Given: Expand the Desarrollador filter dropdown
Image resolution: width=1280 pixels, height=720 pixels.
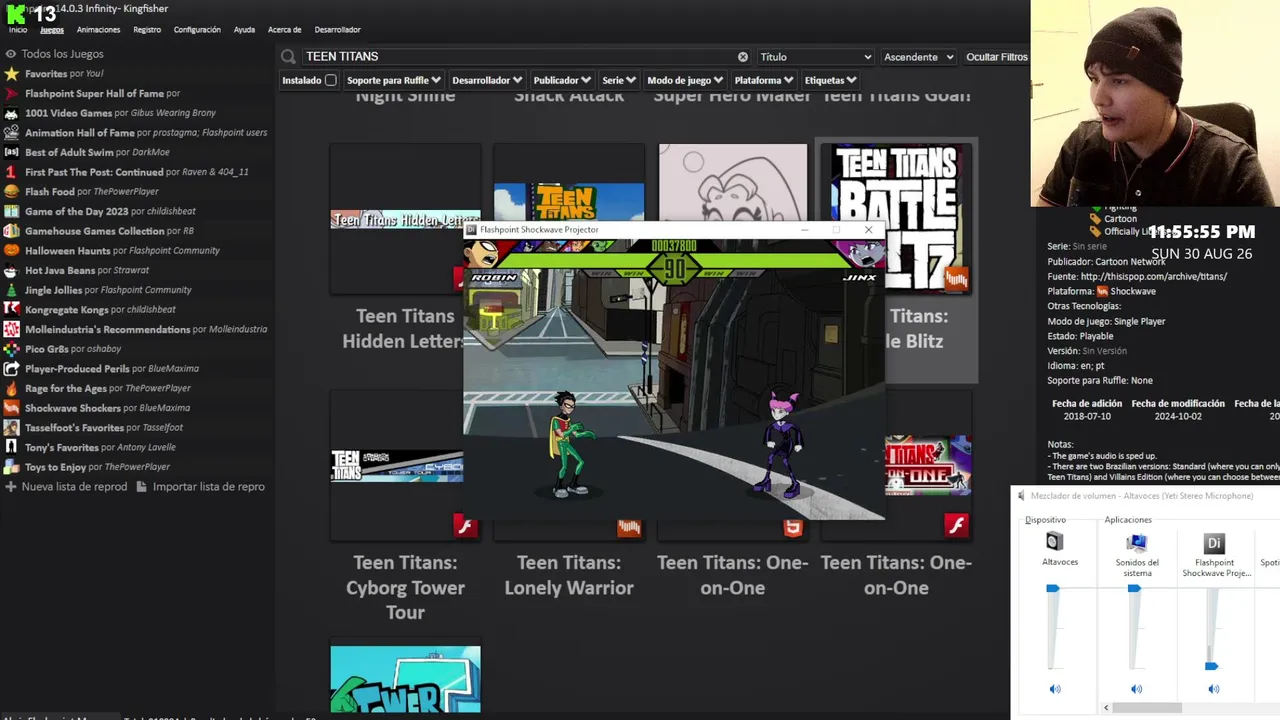Looking at the screenshot, I should (487, 80).
